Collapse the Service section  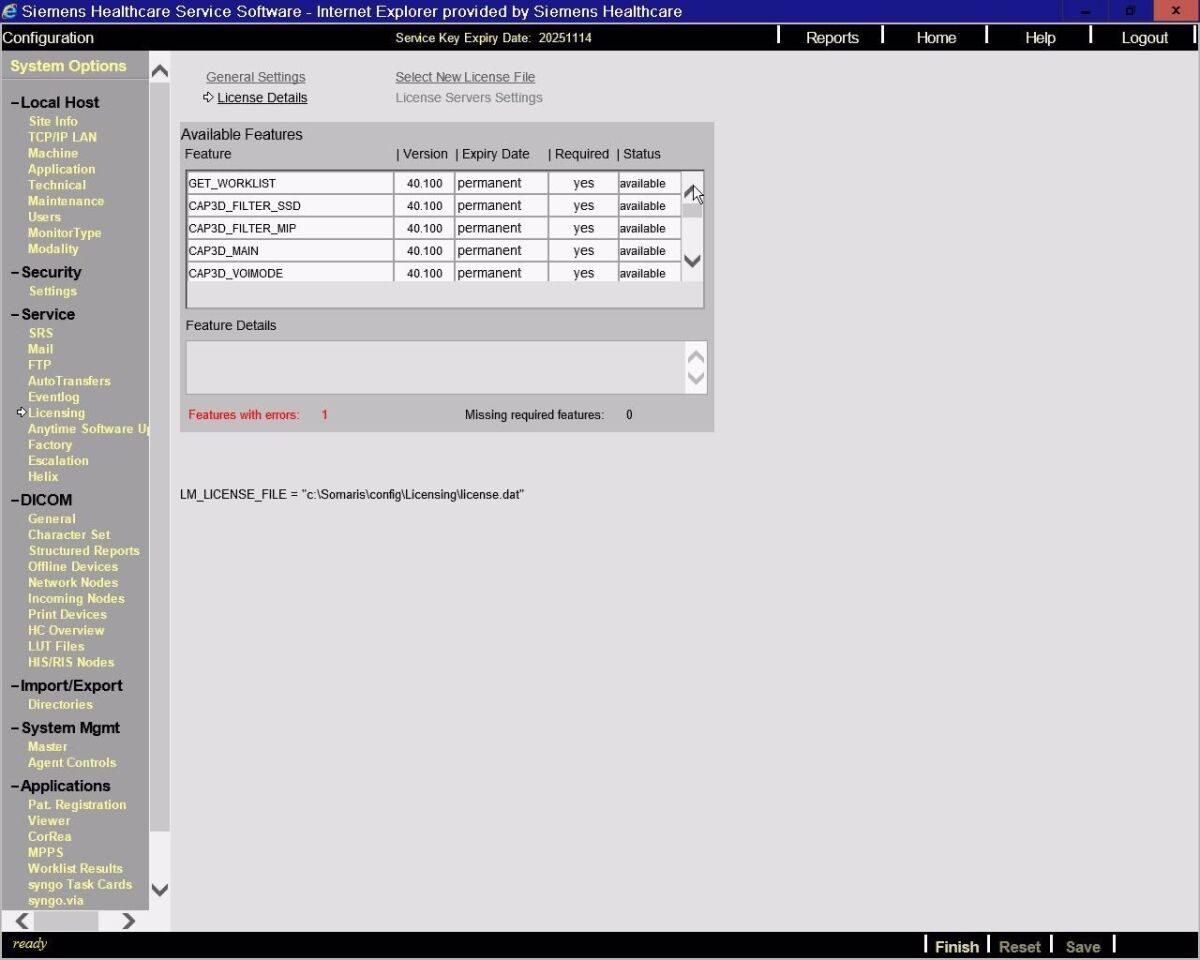[15, 314]
